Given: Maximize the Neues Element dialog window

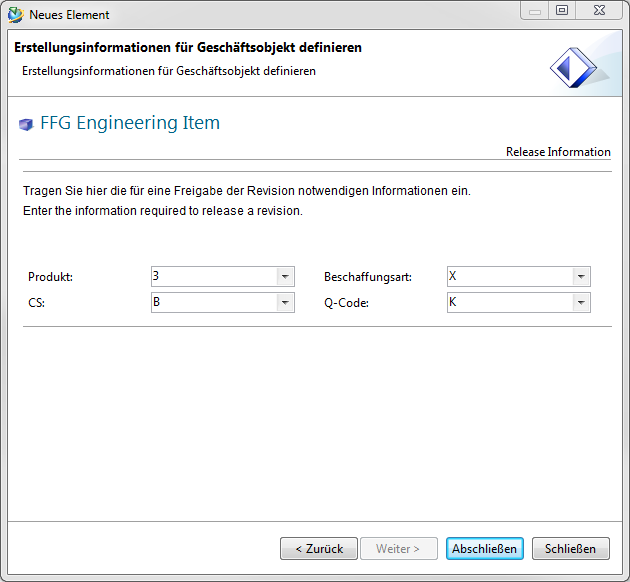Looking at the screenshot, I should tap(562, 11).
